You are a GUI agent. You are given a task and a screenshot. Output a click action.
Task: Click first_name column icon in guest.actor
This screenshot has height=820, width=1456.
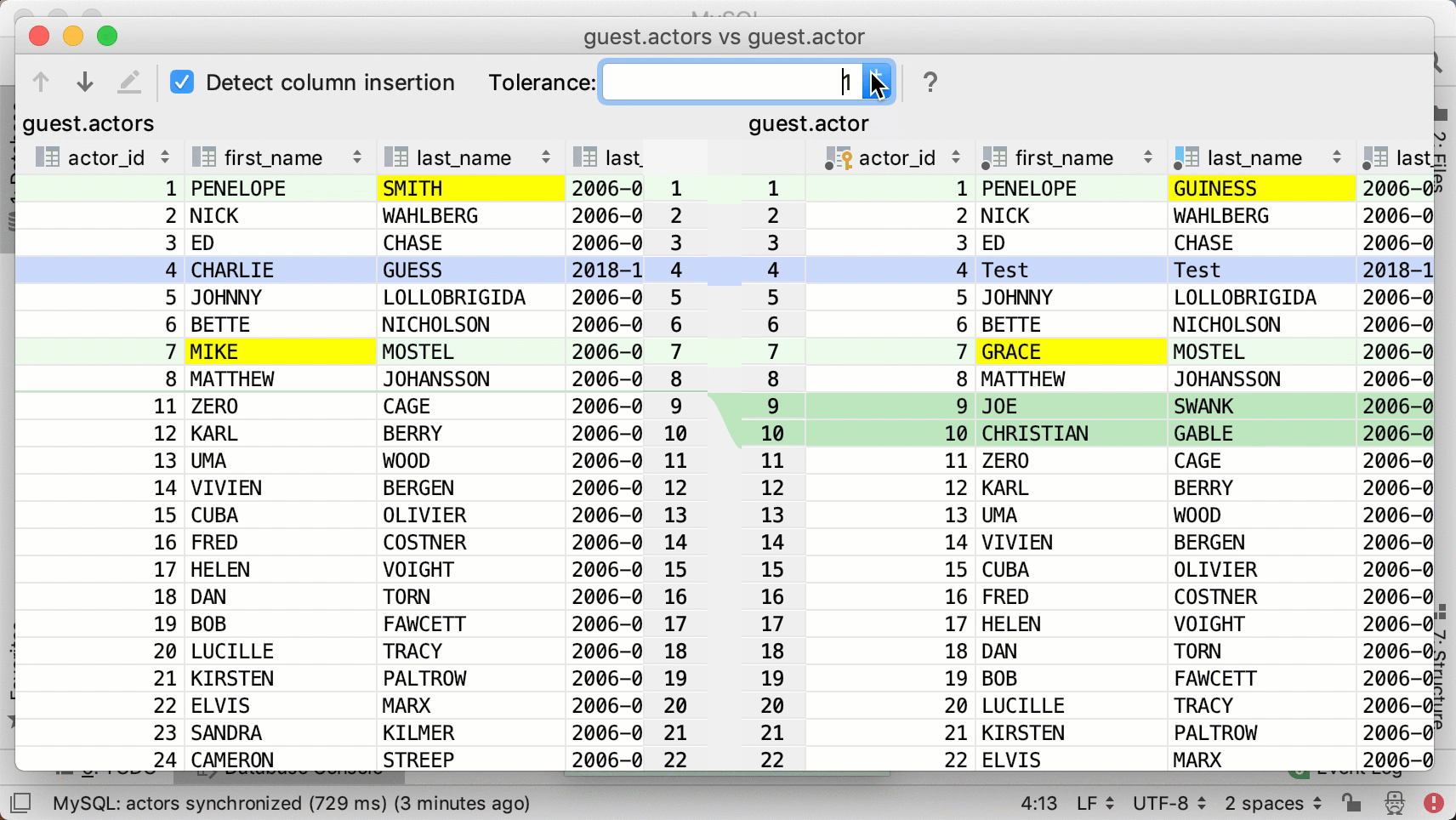tap(994, 157)
